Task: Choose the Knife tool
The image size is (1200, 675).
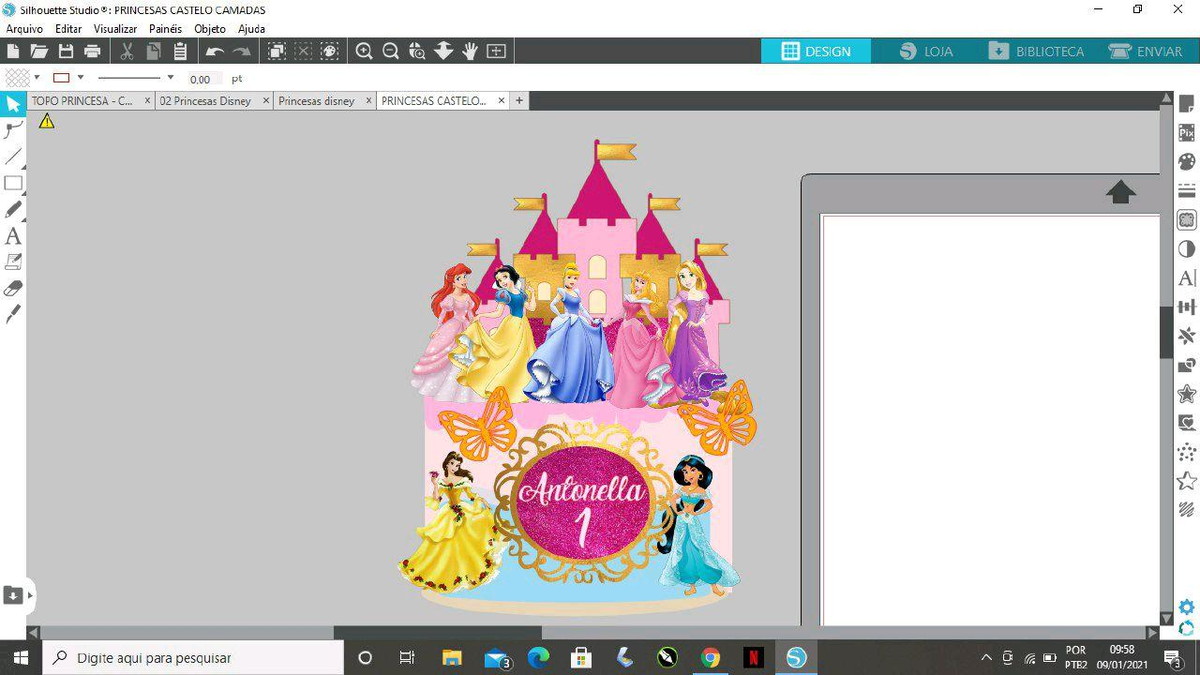Action: point(13,314)
